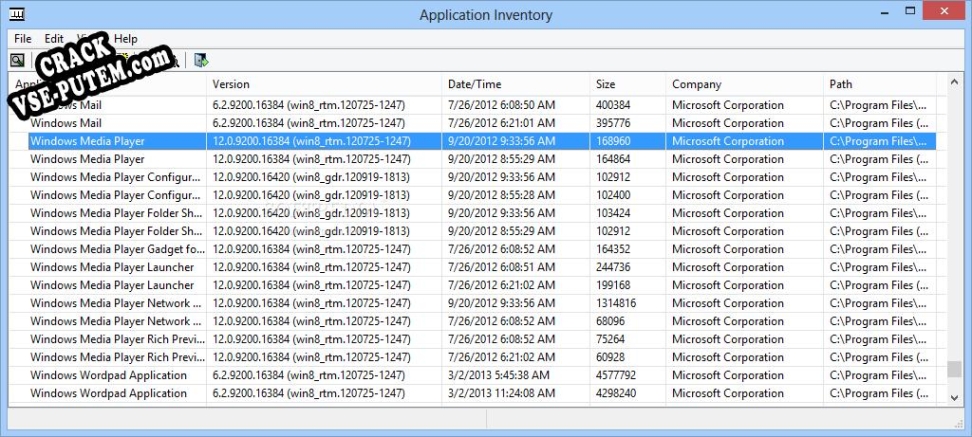Click date cell 7/26/2012 6:08:50 AM

click(501, 105)
